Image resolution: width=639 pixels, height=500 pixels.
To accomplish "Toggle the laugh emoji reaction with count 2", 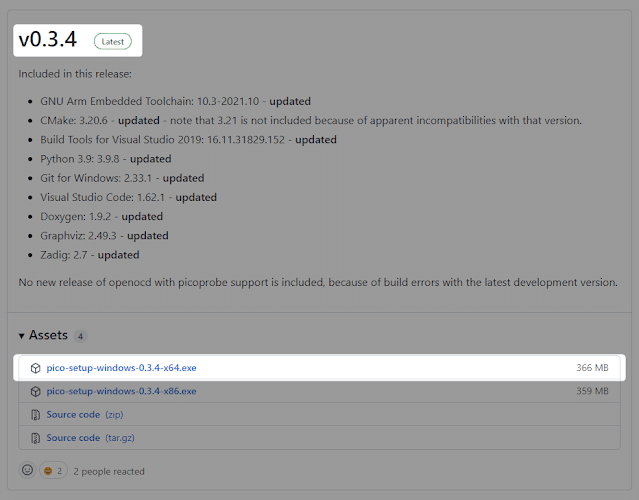I will [53, 471].
